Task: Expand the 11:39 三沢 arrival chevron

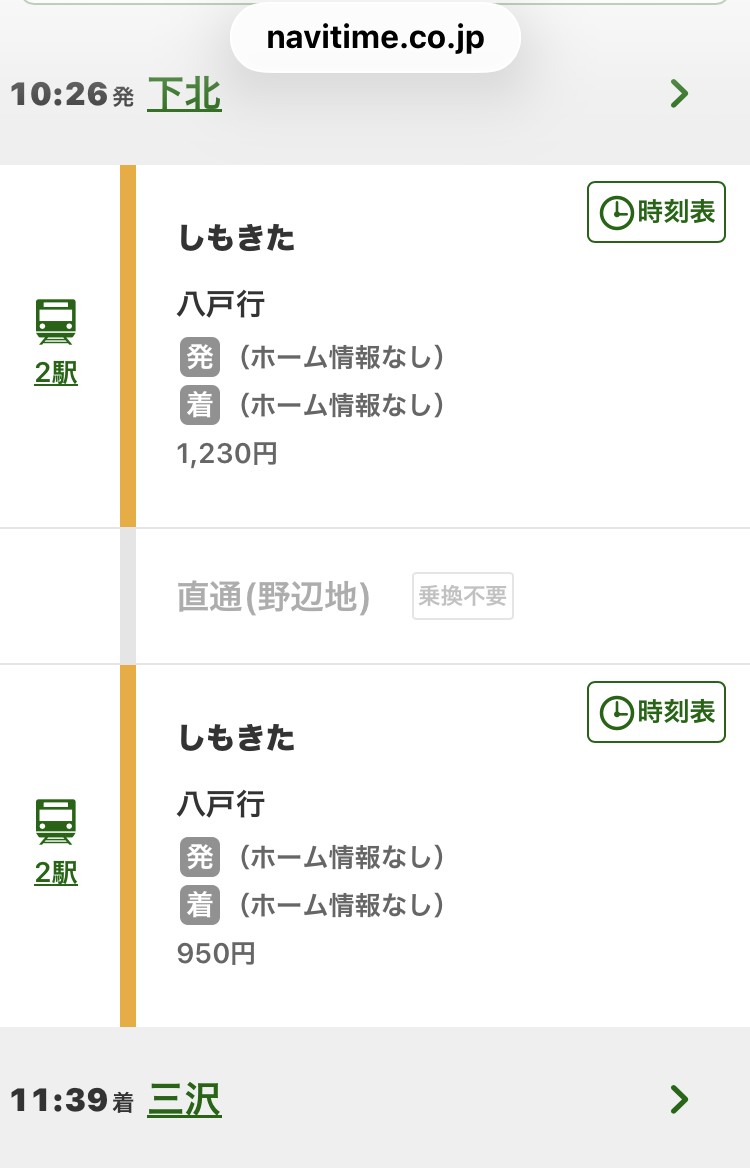Action: click(x=679, y=1099)
